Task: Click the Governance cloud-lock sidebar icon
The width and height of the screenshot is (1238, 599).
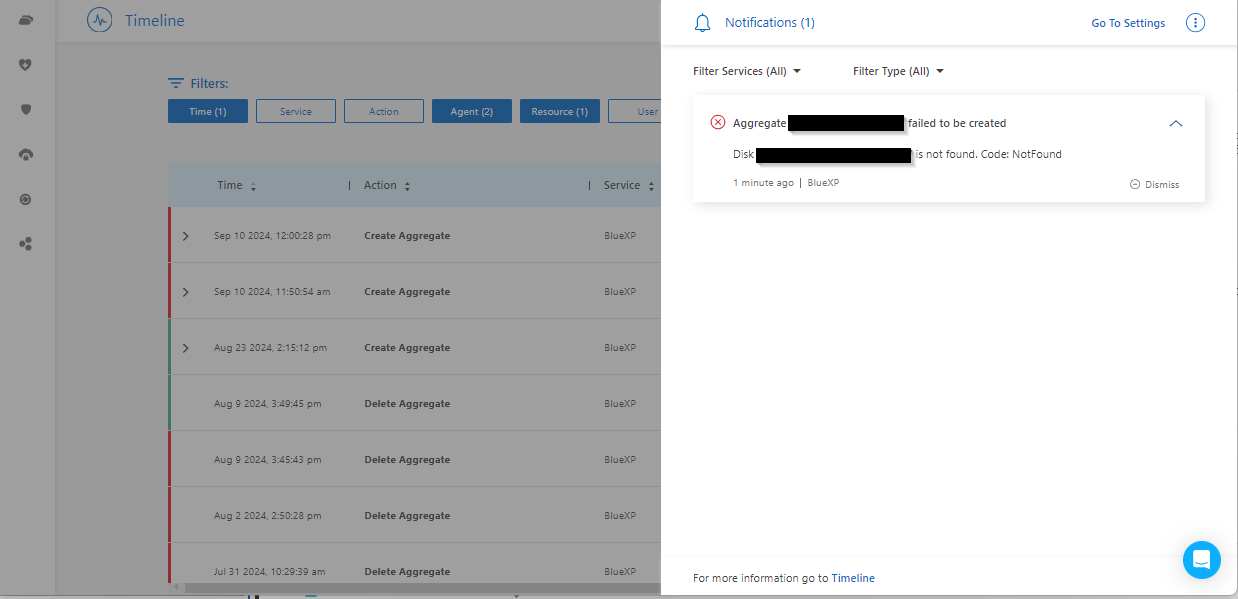Action: click(x=27, y=154)
